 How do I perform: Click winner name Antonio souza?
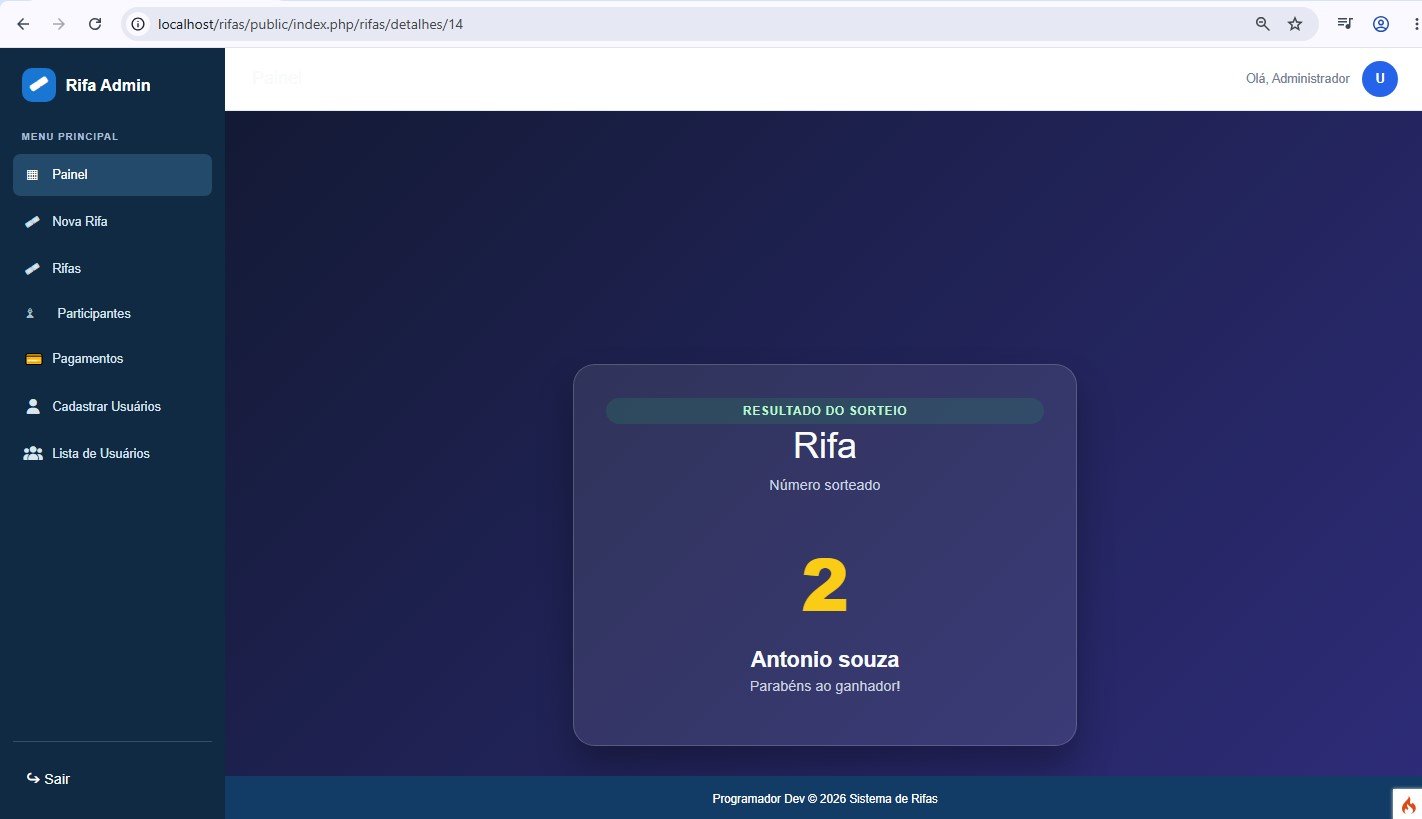point(825,660)
